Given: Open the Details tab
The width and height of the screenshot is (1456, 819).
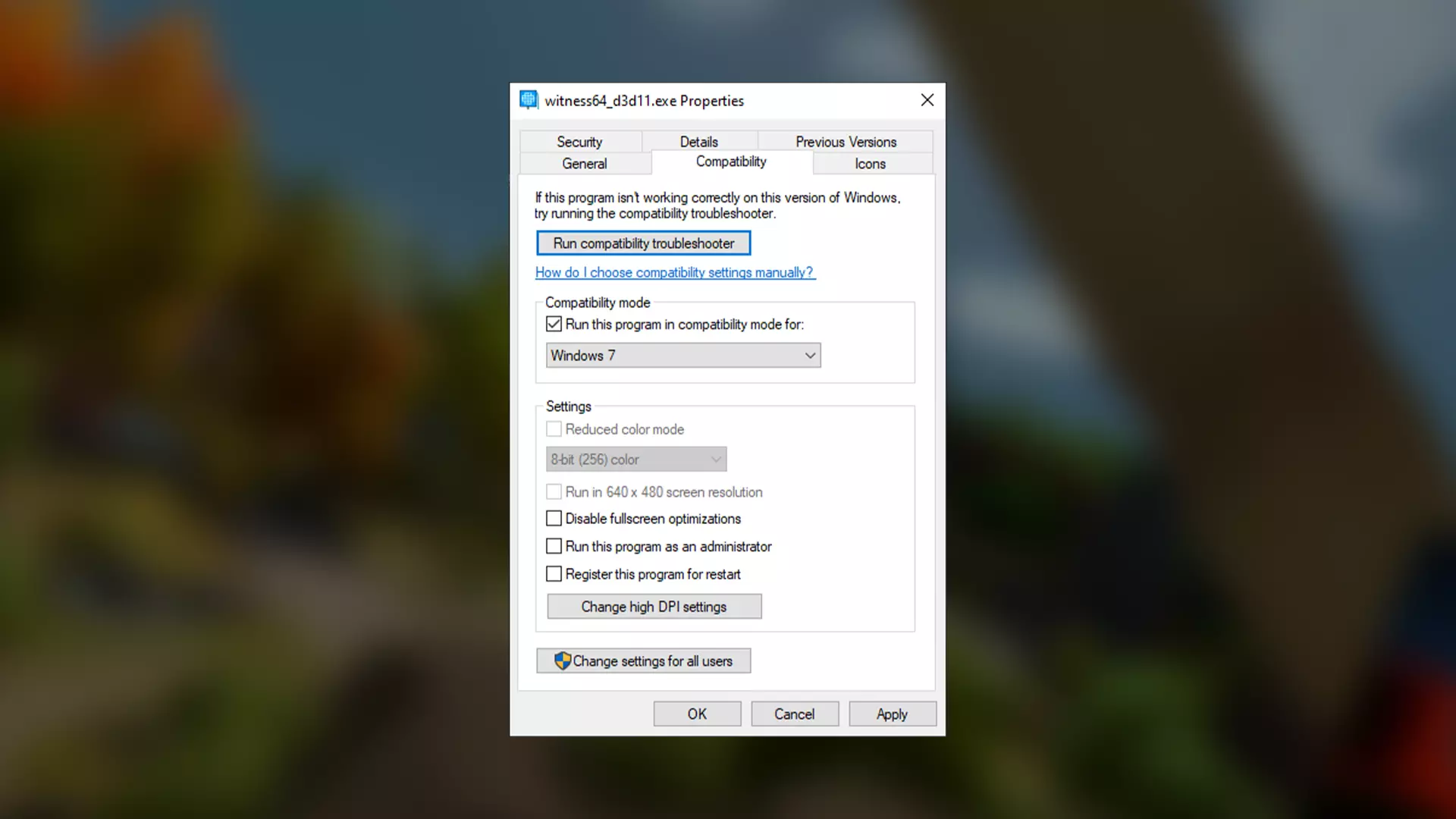Looking at the screenshot, I should pyautogui.click(x=698, y=142).
